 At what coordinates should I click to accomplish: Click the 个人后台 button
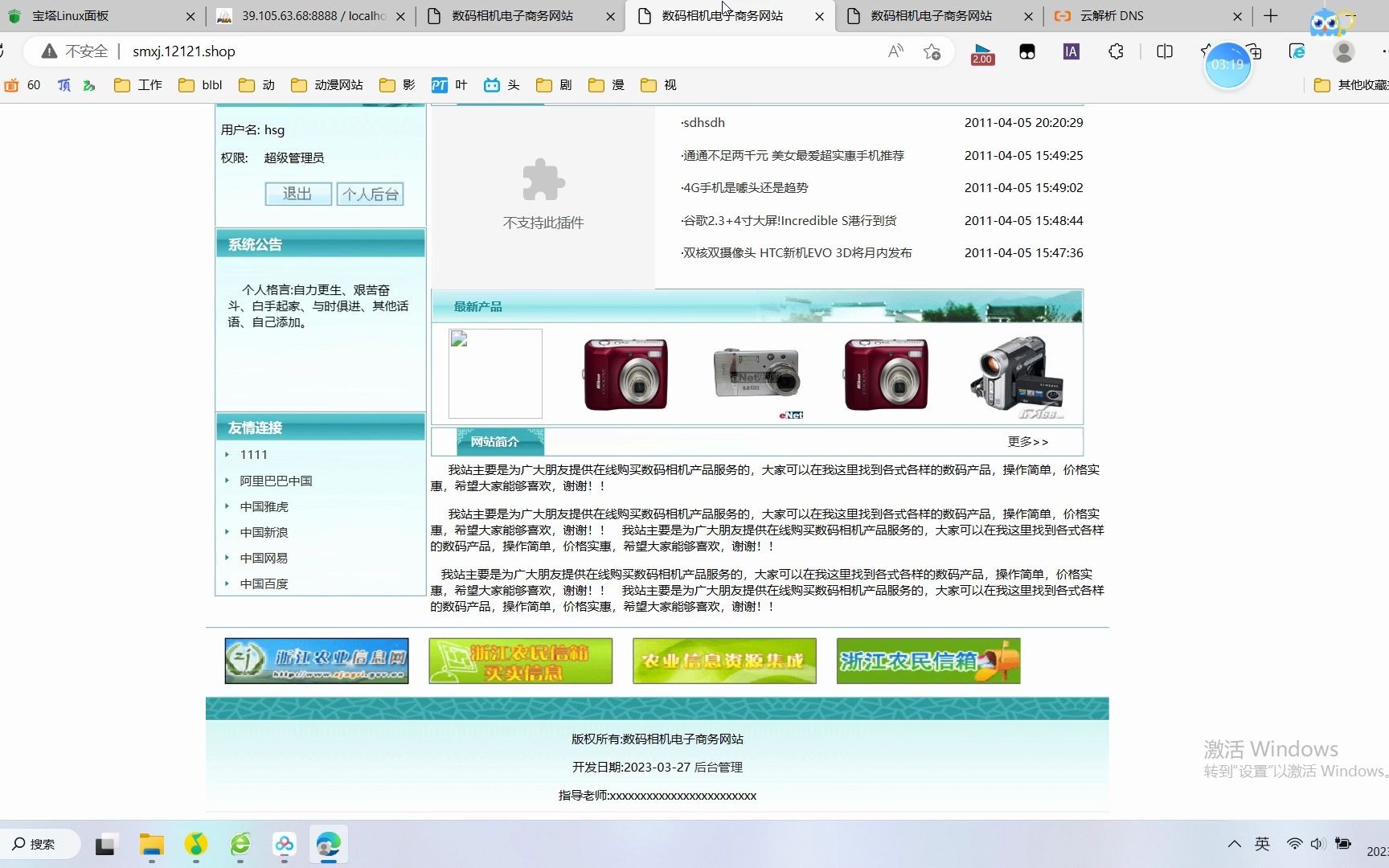click(370, 194)
